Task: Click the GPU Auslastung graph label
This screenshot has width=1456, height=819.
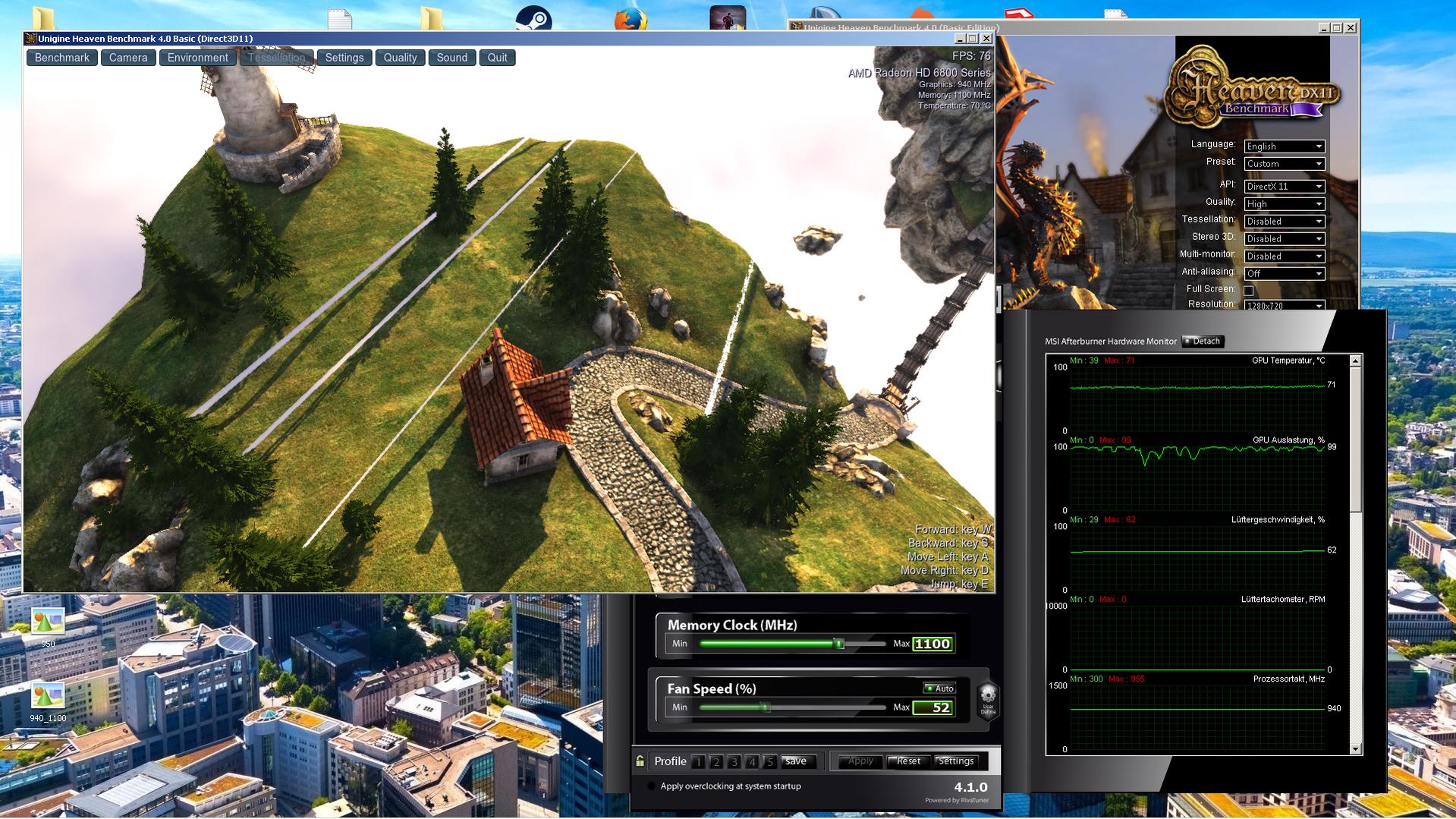Action: 1288,440
